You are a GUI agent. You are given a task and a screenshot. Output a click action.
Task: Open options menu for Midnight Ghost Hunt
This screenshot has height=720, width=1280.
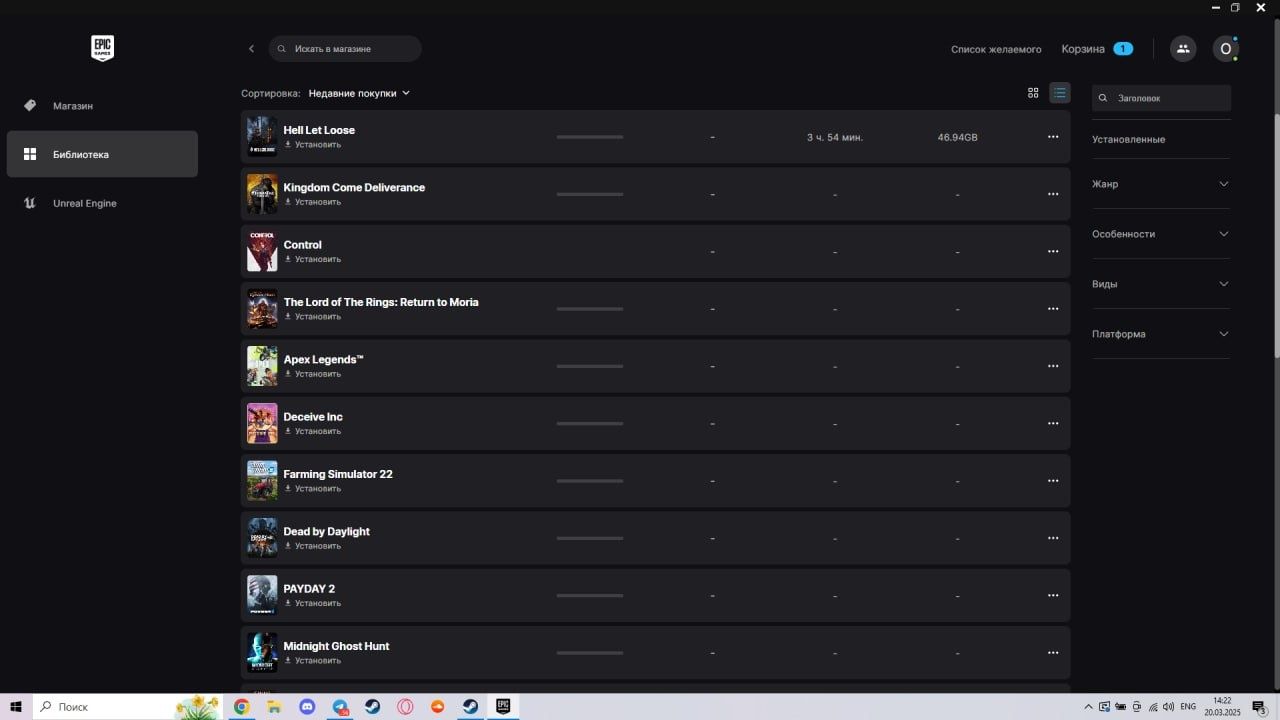tap(1053, 653)
